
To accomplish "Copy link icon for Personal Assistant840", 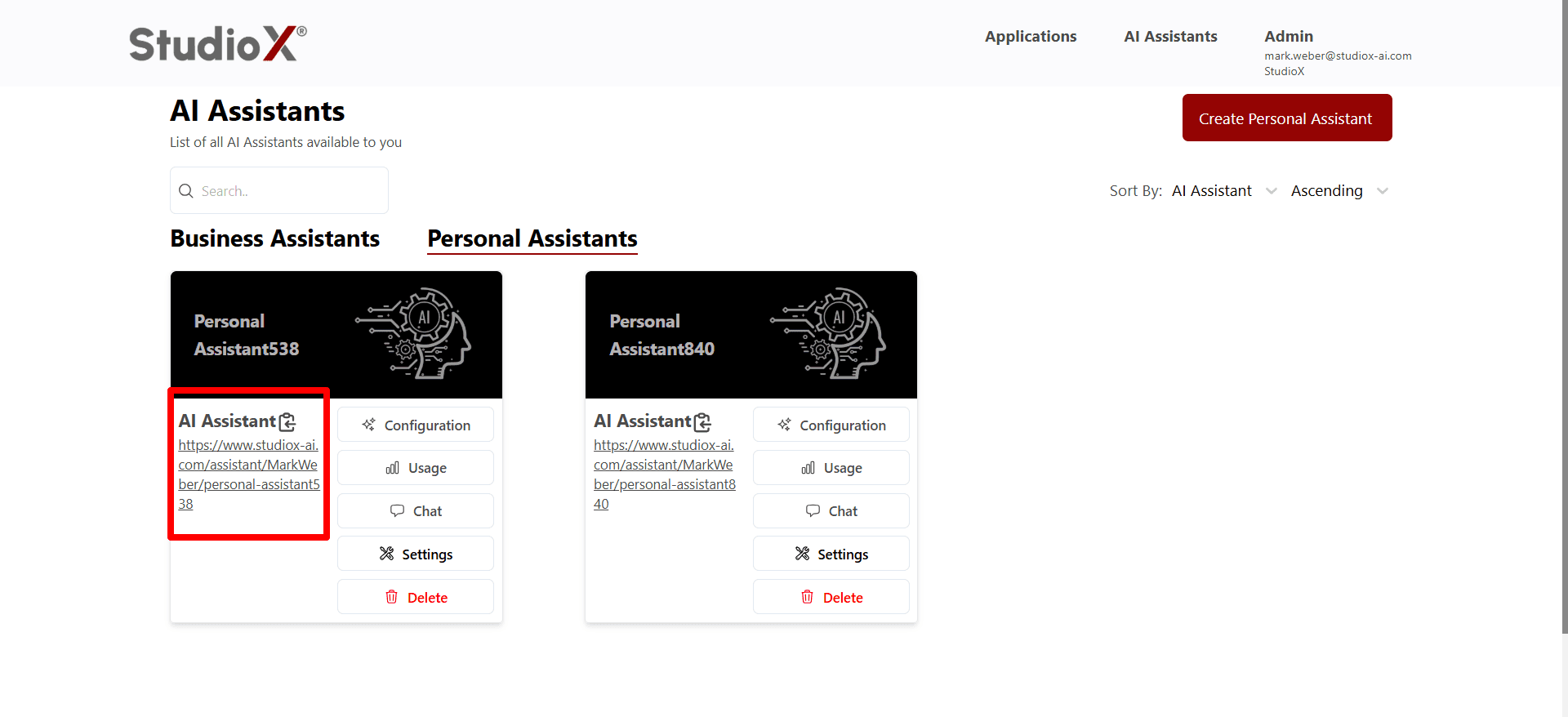I will pyautogui.click(x=702, y=422).
